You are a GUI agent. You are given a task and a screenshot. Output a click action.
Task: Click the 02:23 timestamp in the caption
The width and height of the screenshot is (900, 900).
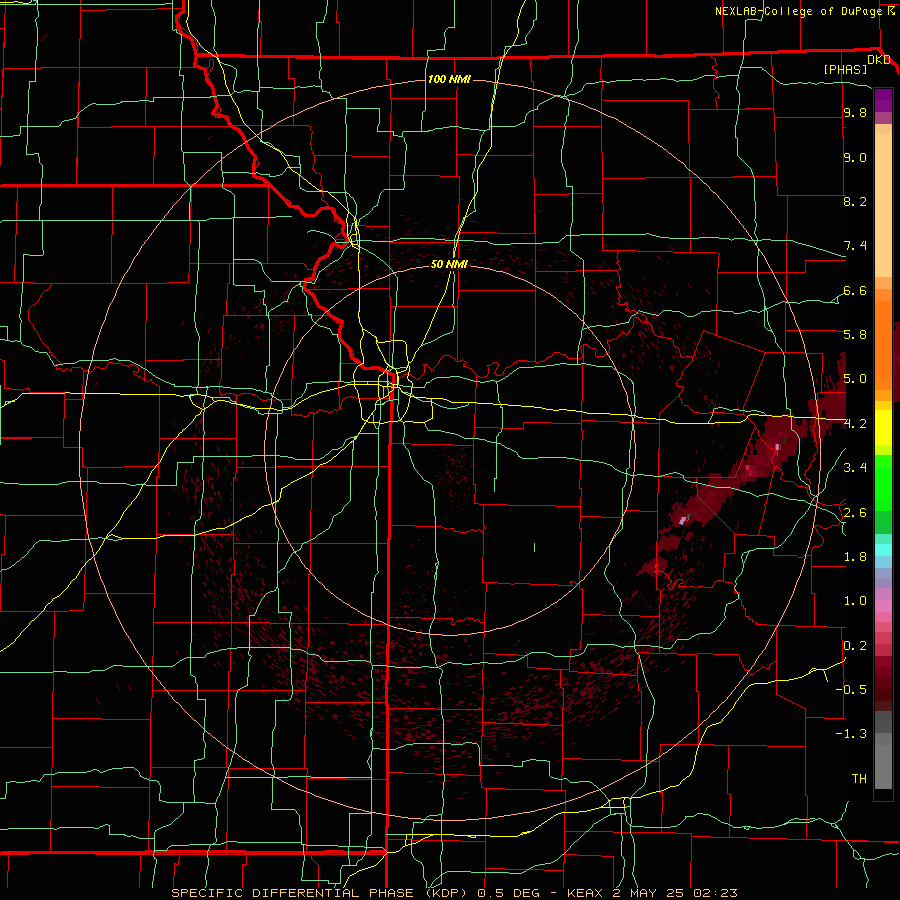(715, 893)
